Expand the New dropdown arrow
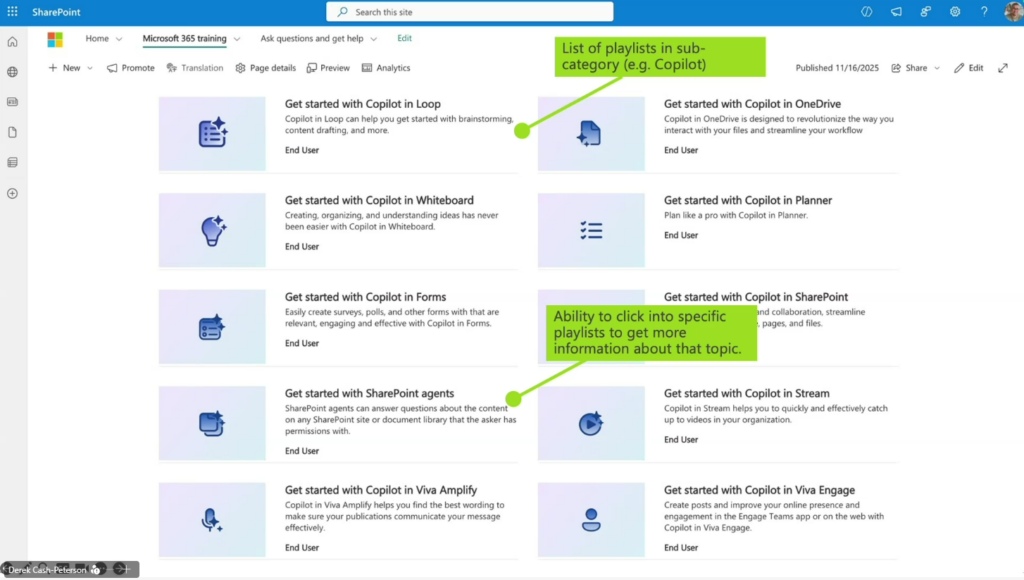Image resolution: width=1024 pixels, height=580 pixels. (90, 68)
